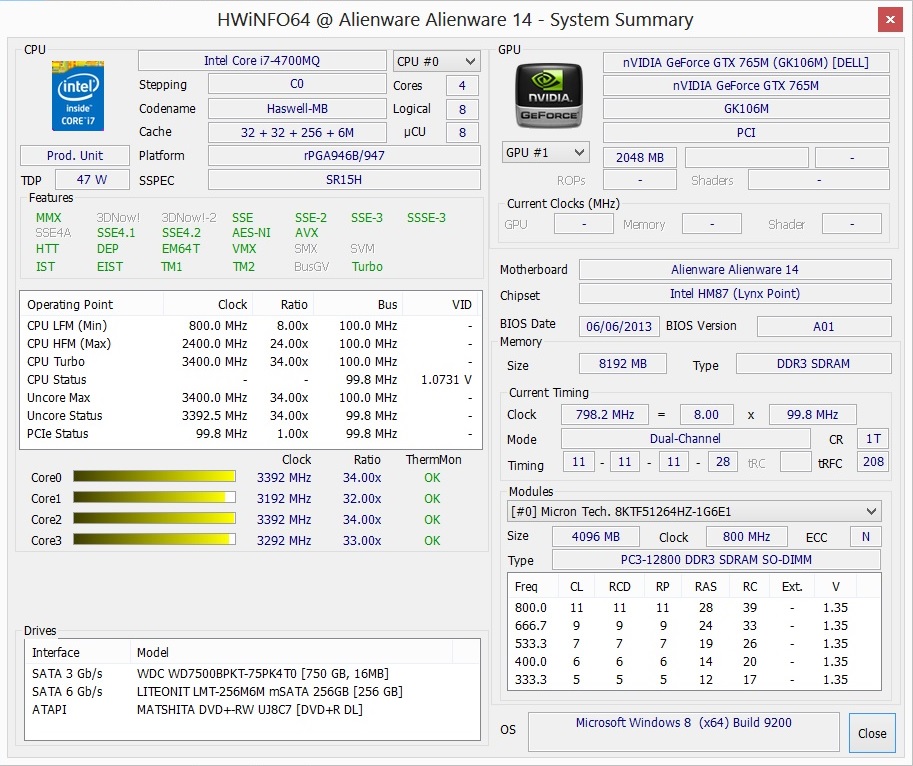Click the Dual-Channel mode field
Viewport: 913px width, 766px height.
click(685, 438)
